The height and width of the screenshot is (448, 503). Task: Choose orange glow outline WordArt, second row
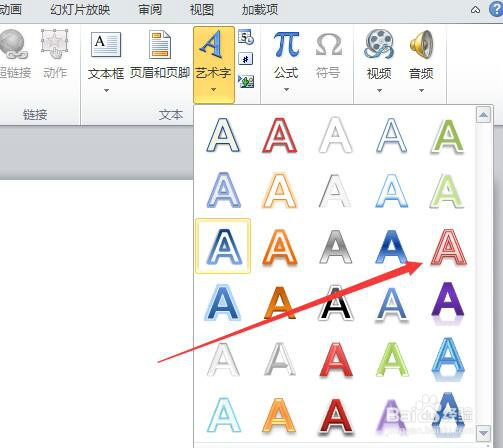point(279,190)
